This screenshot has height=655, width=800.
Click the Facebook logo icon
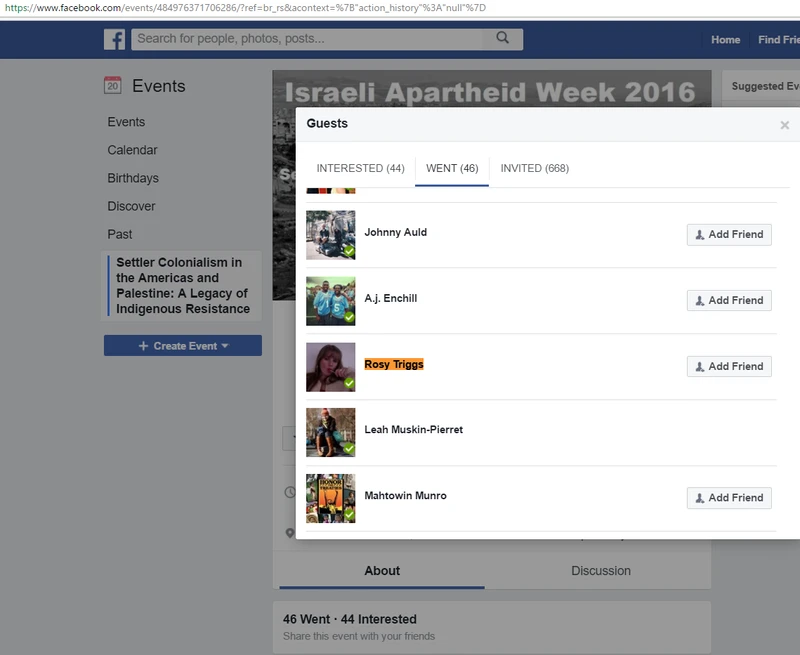coord(114,39)
